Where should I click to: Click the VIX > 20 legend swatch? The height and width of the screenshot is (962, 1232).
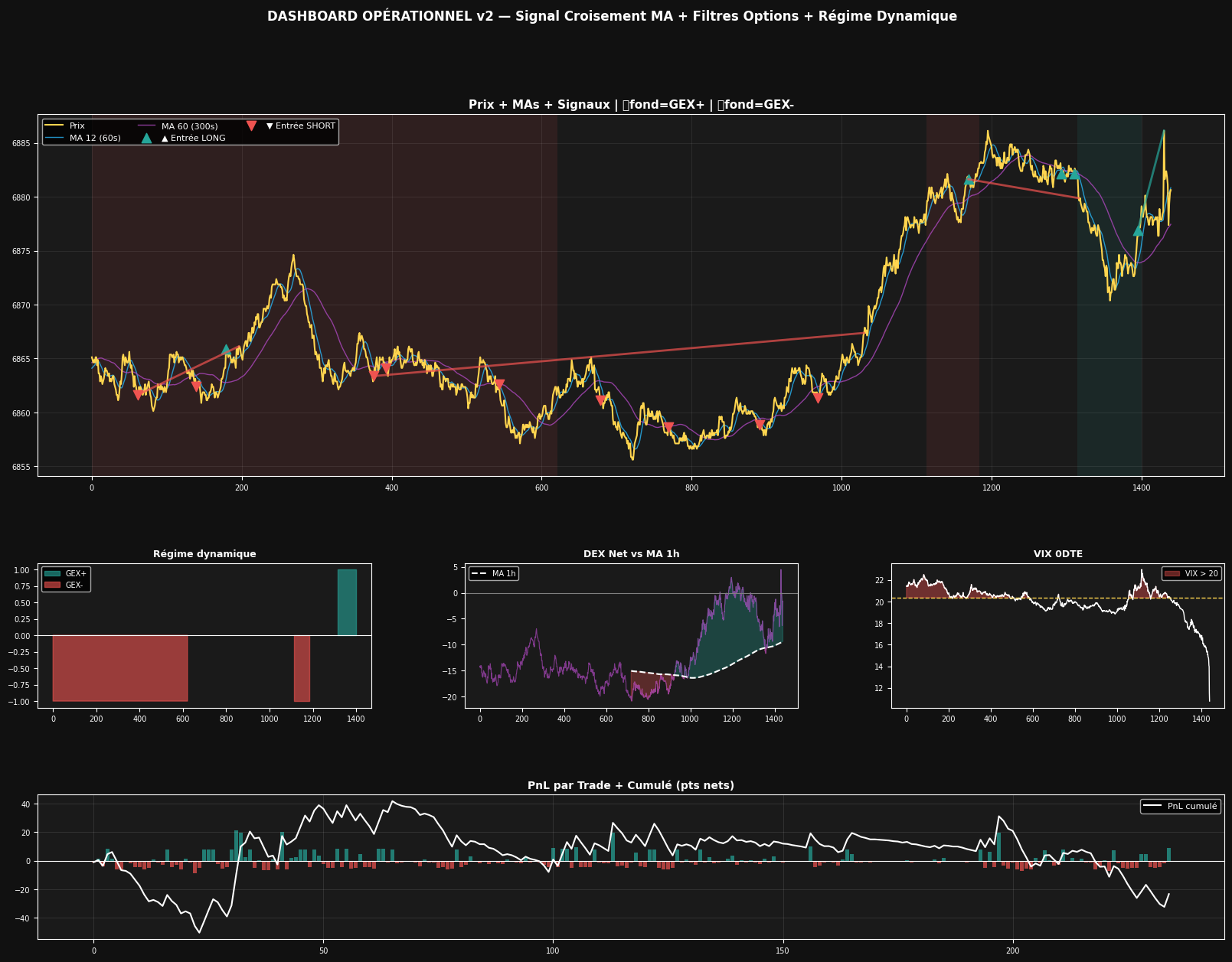click(x=1172, y=573)
